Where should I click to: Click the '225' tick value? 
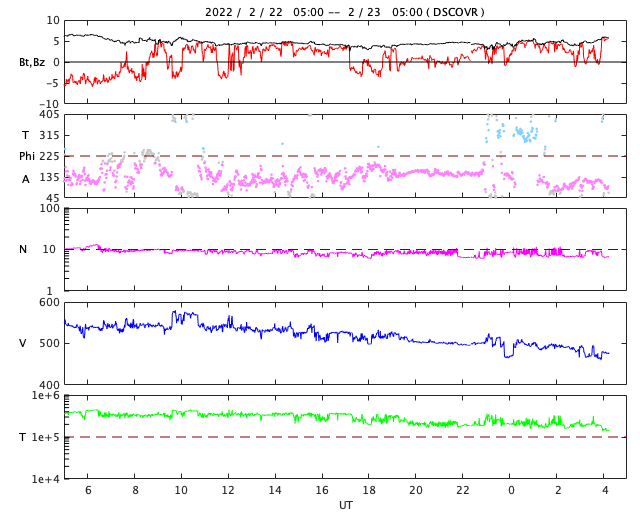(49, 156)
